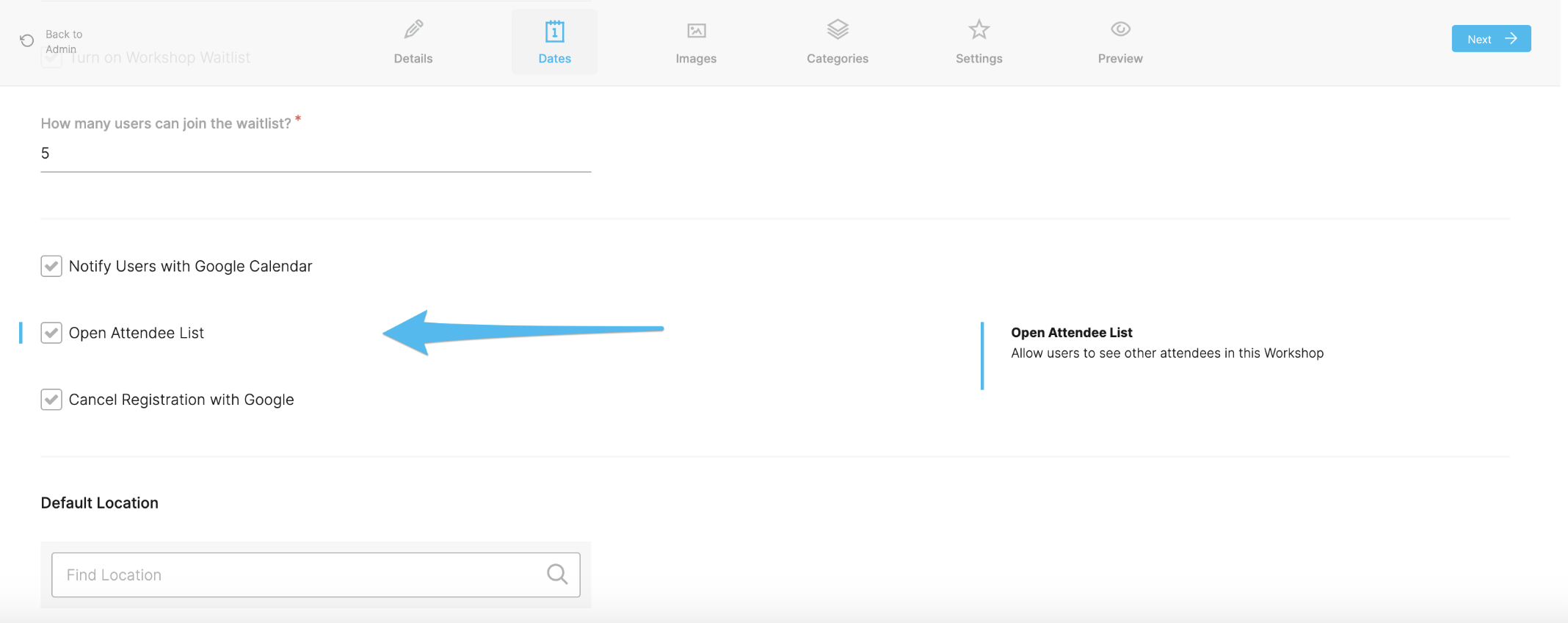Click the waitlist user count field
1568x623 pixels.
[316, 154]
